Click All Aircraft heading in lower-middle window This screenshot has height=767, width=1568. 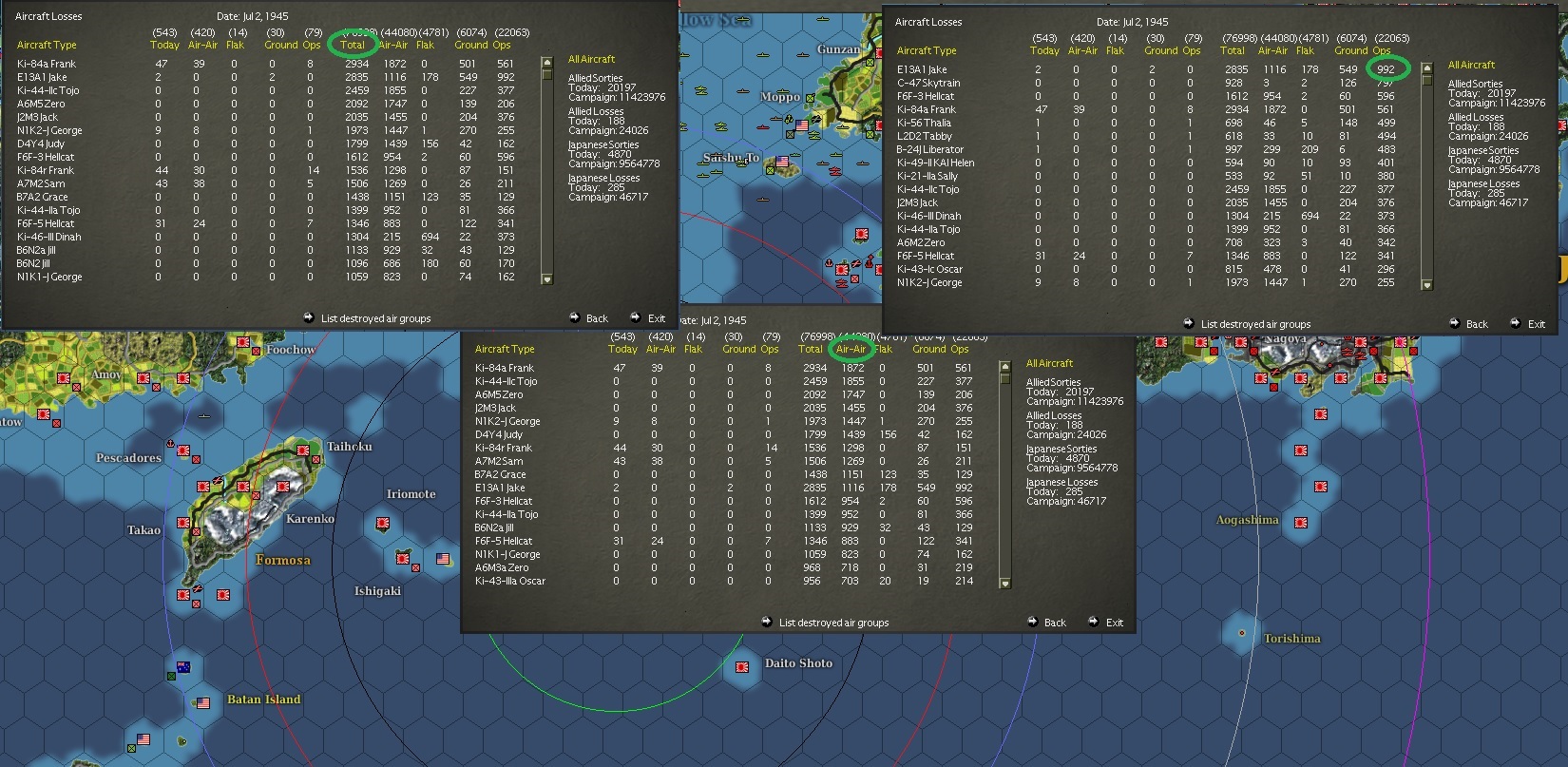point(1049,363)
